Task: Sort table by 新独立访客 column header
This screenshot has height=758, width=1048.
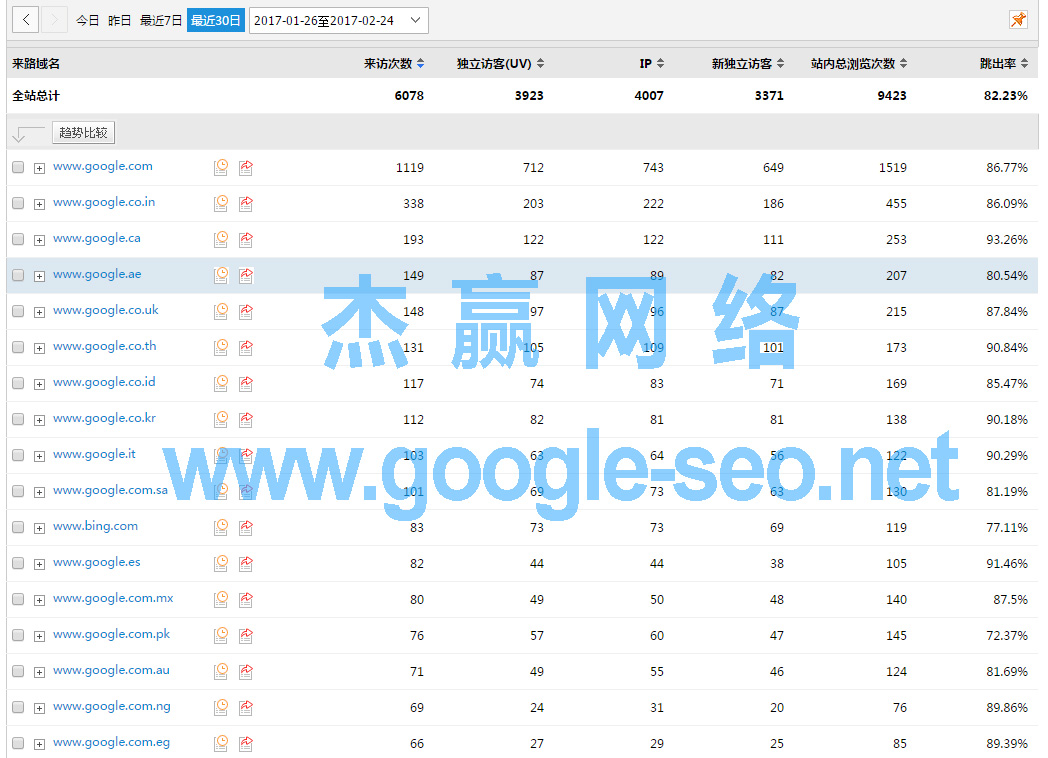Action: point(747,64)
